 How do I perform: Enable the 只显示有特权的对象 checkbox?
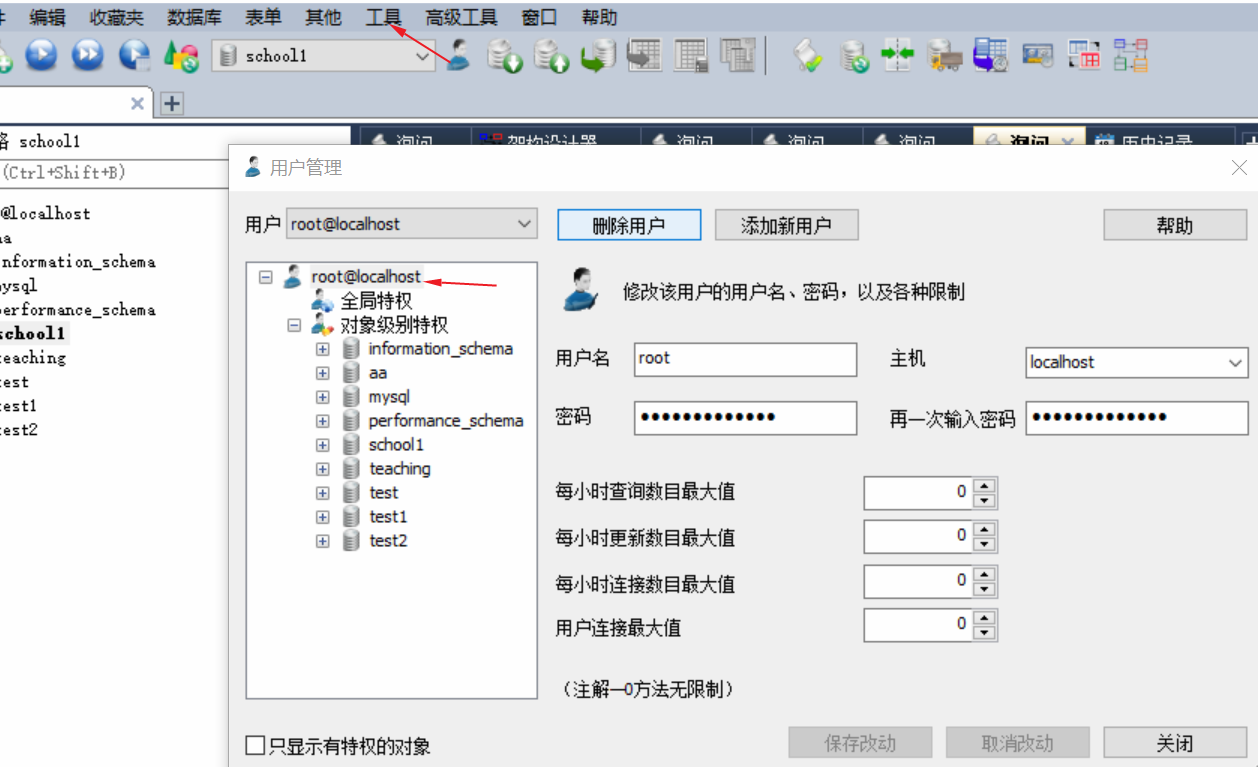[x=252, y=745]
